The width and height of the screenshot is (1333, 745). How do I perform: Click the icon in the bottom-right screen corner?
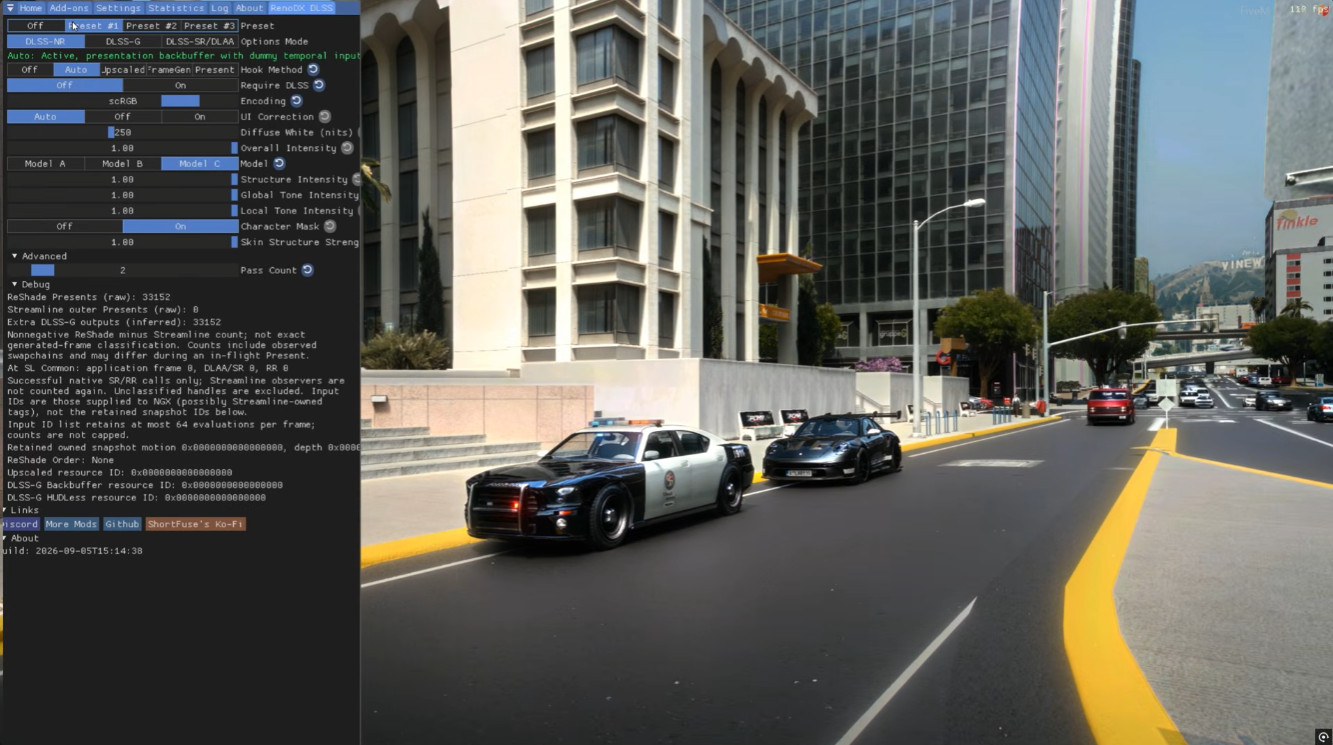pos(1323,737)
